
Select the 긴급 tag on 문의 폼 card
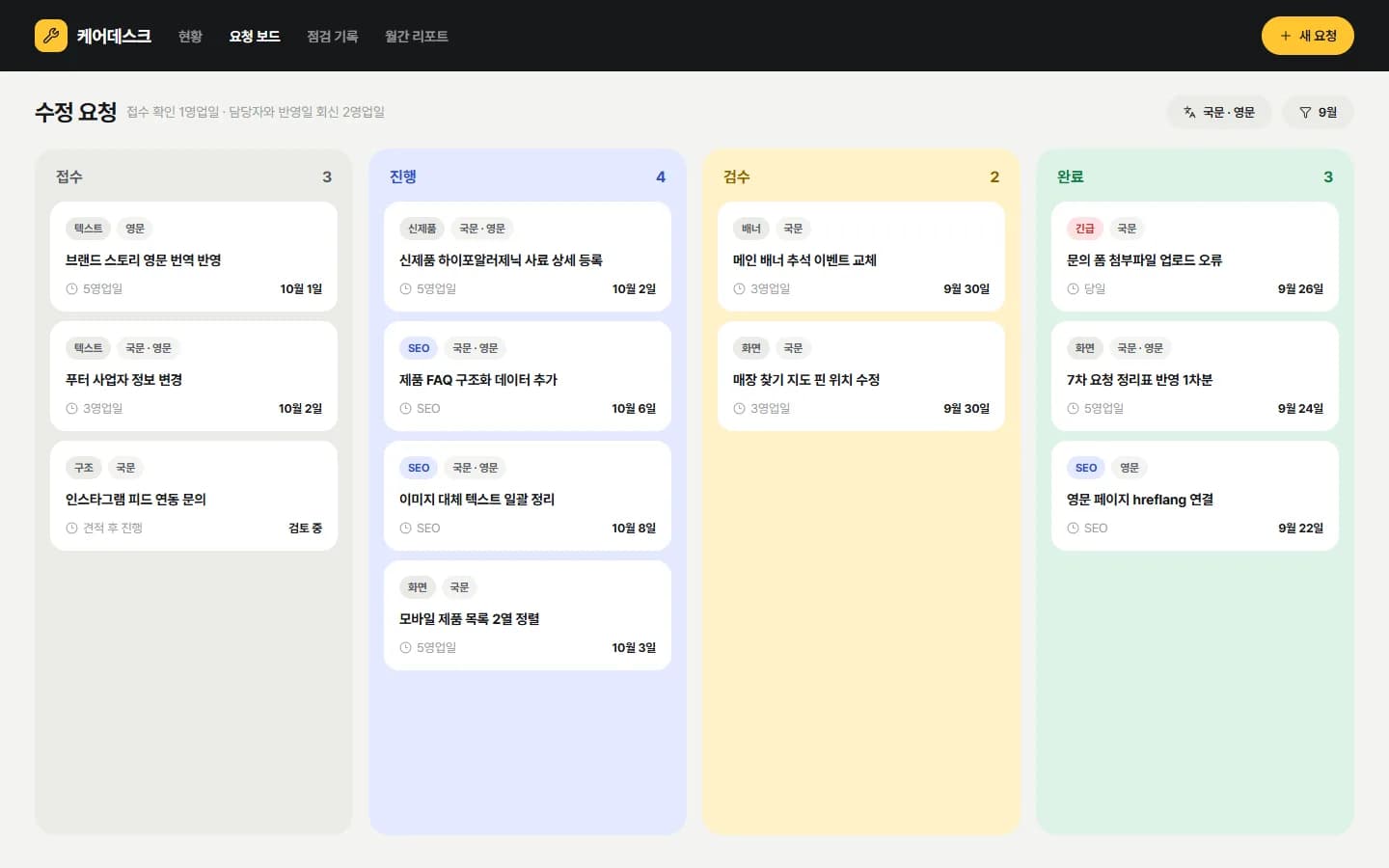click(1085, 229)
